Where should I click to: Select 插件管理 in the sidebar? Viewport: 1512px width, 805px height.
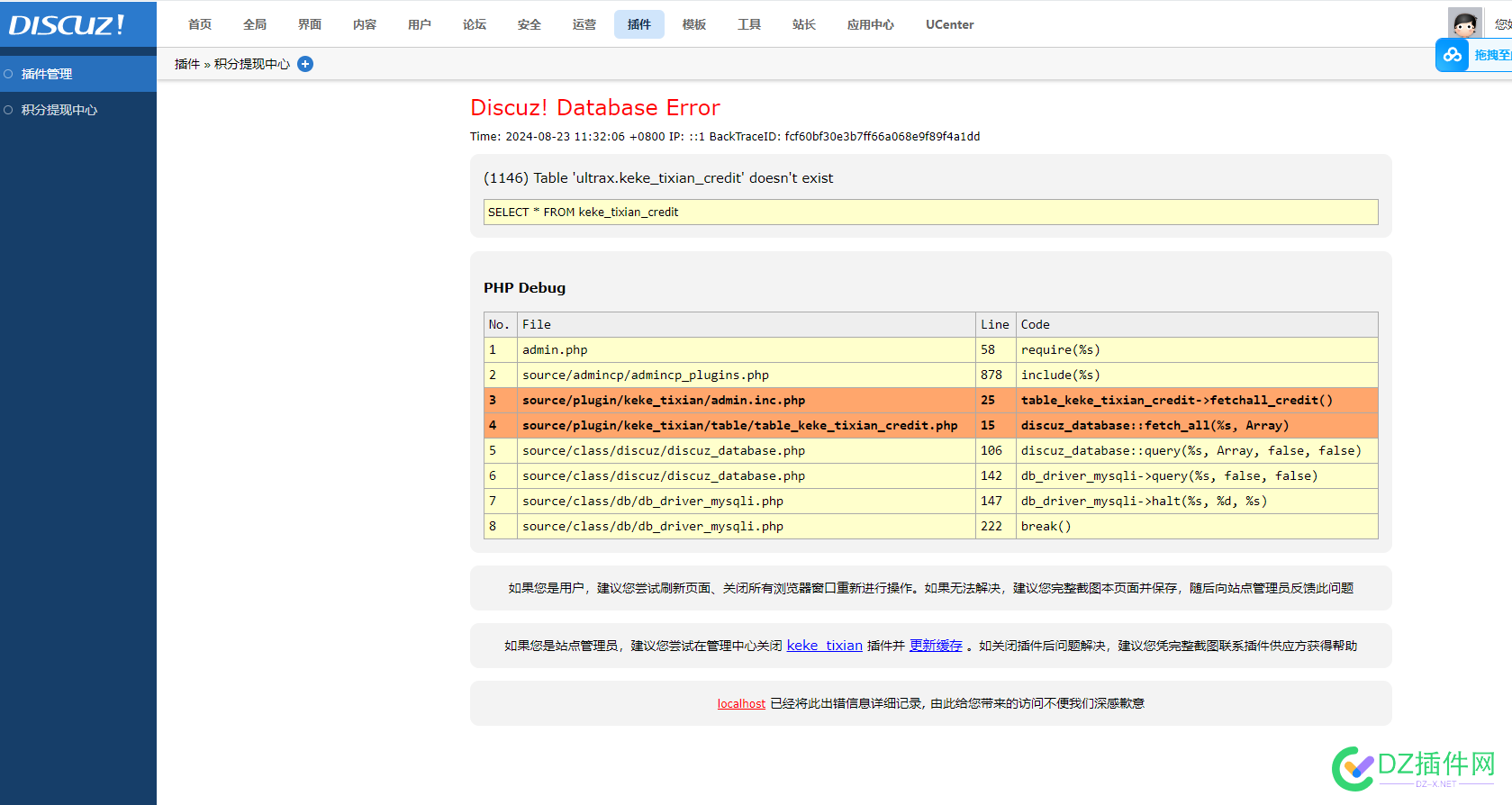click(x=78, y=74)
